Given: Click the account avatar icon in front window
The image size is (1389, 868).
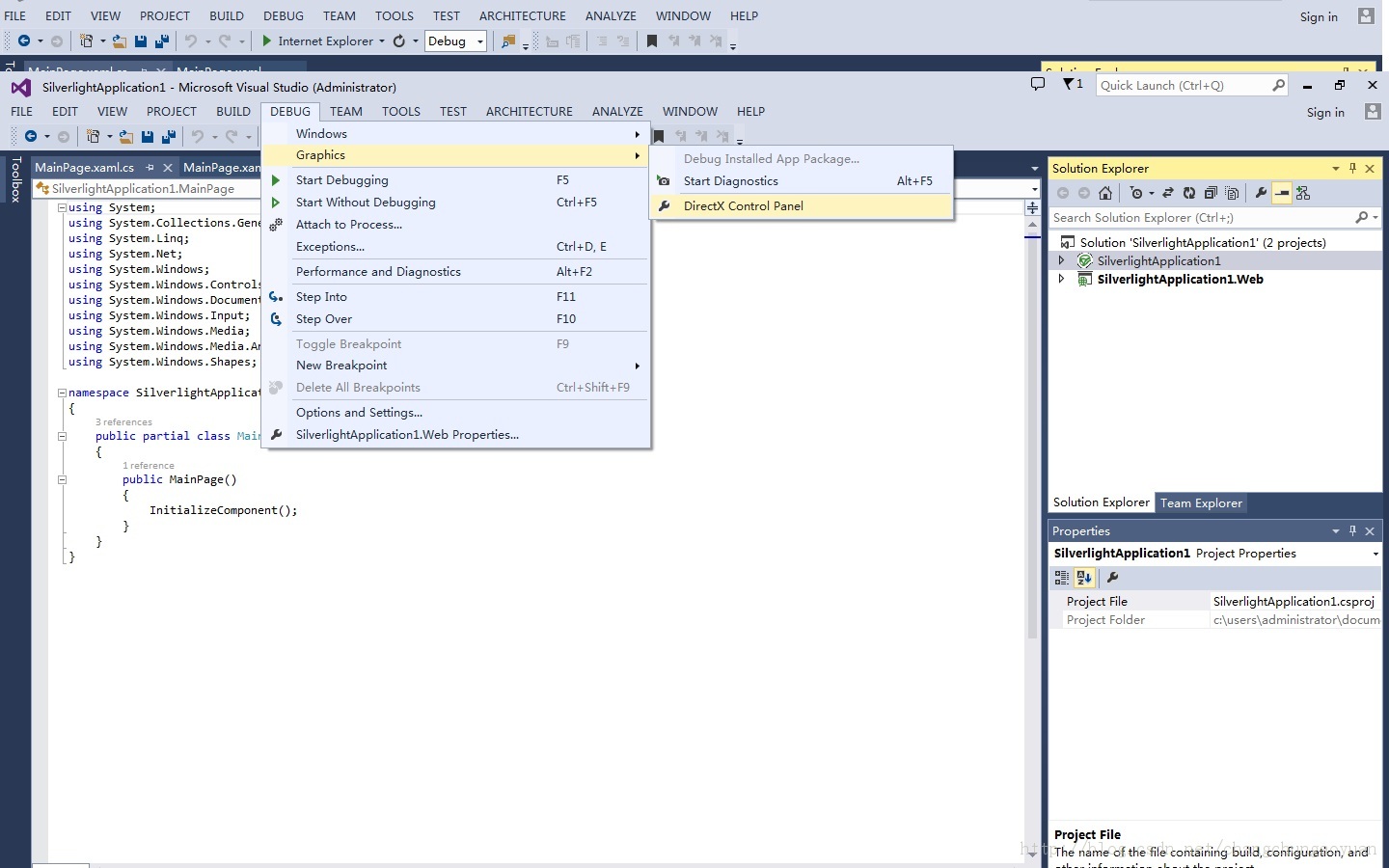Looking at the screenshot, I should coord(1373,112).
